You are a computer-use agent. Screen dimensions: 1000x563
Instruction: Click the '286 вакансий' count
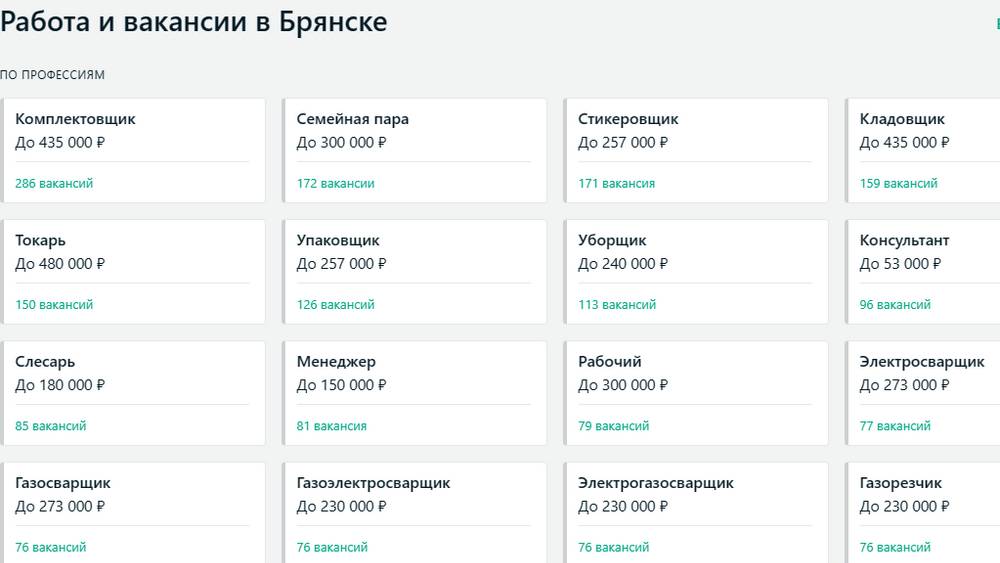pos(54,184)
